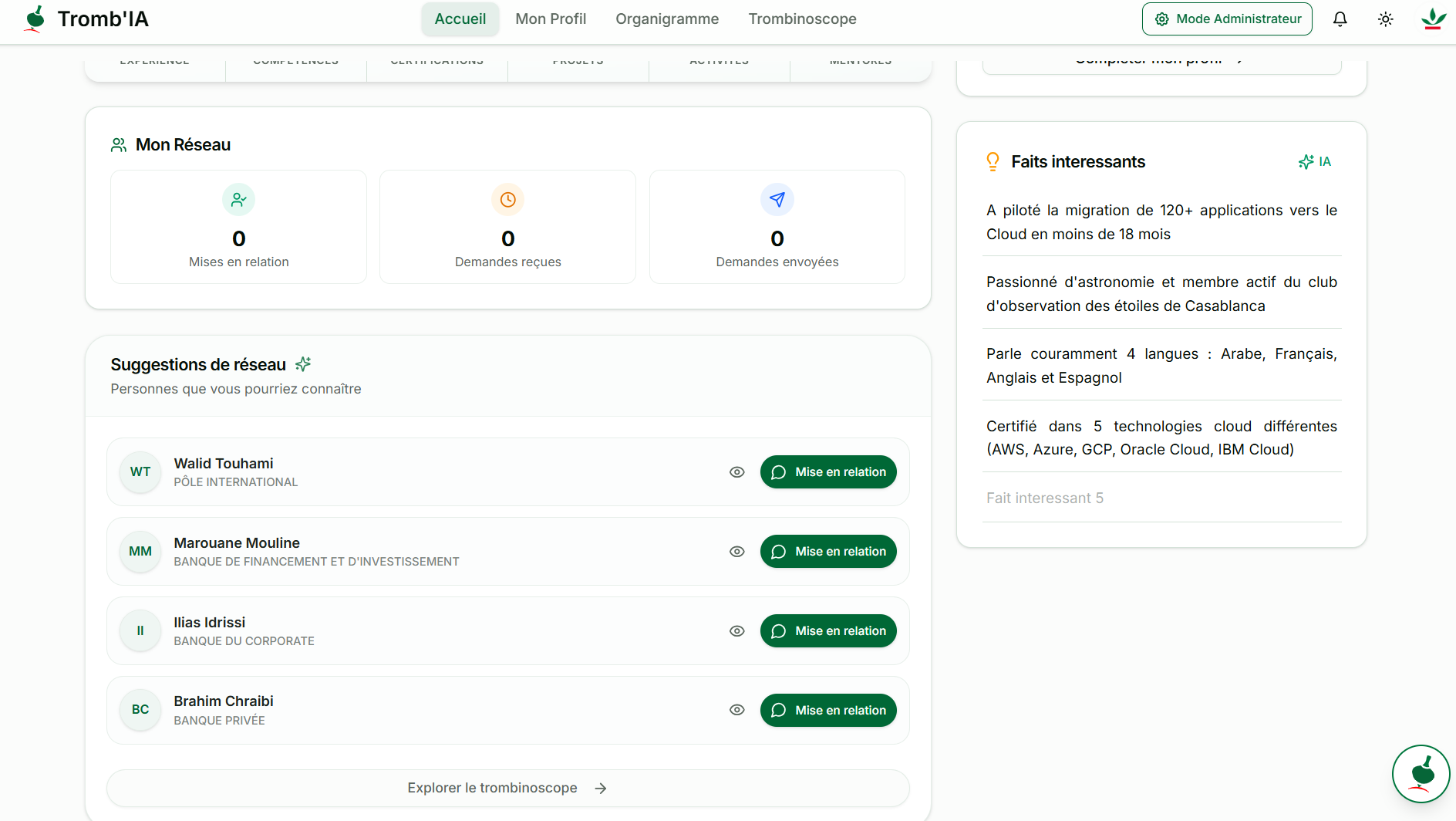Open the user avatar menu icon
The width and height of the screenshot is (1456, 821).
pyautogui.click(x=1434, y=19)
